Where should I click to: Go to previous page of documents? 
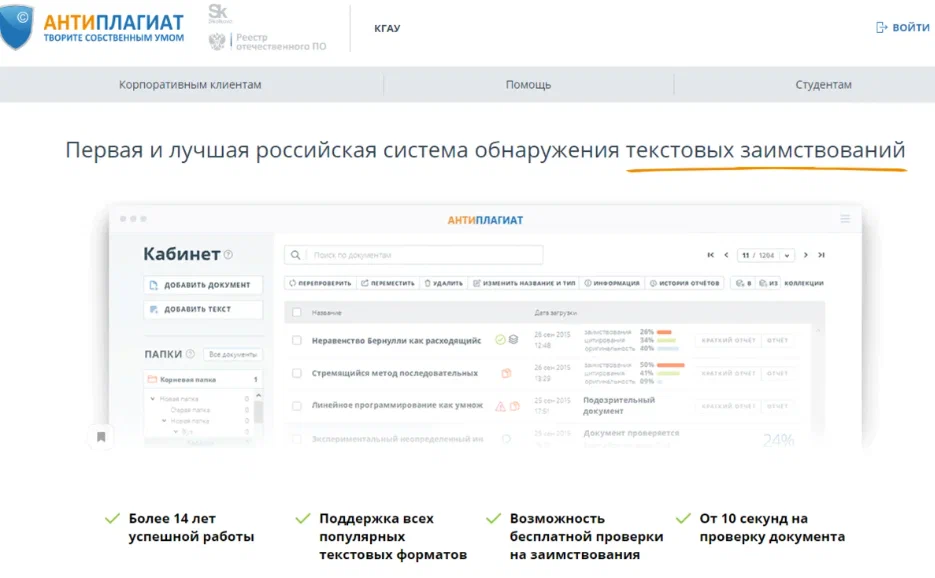[x=726, y=255]
